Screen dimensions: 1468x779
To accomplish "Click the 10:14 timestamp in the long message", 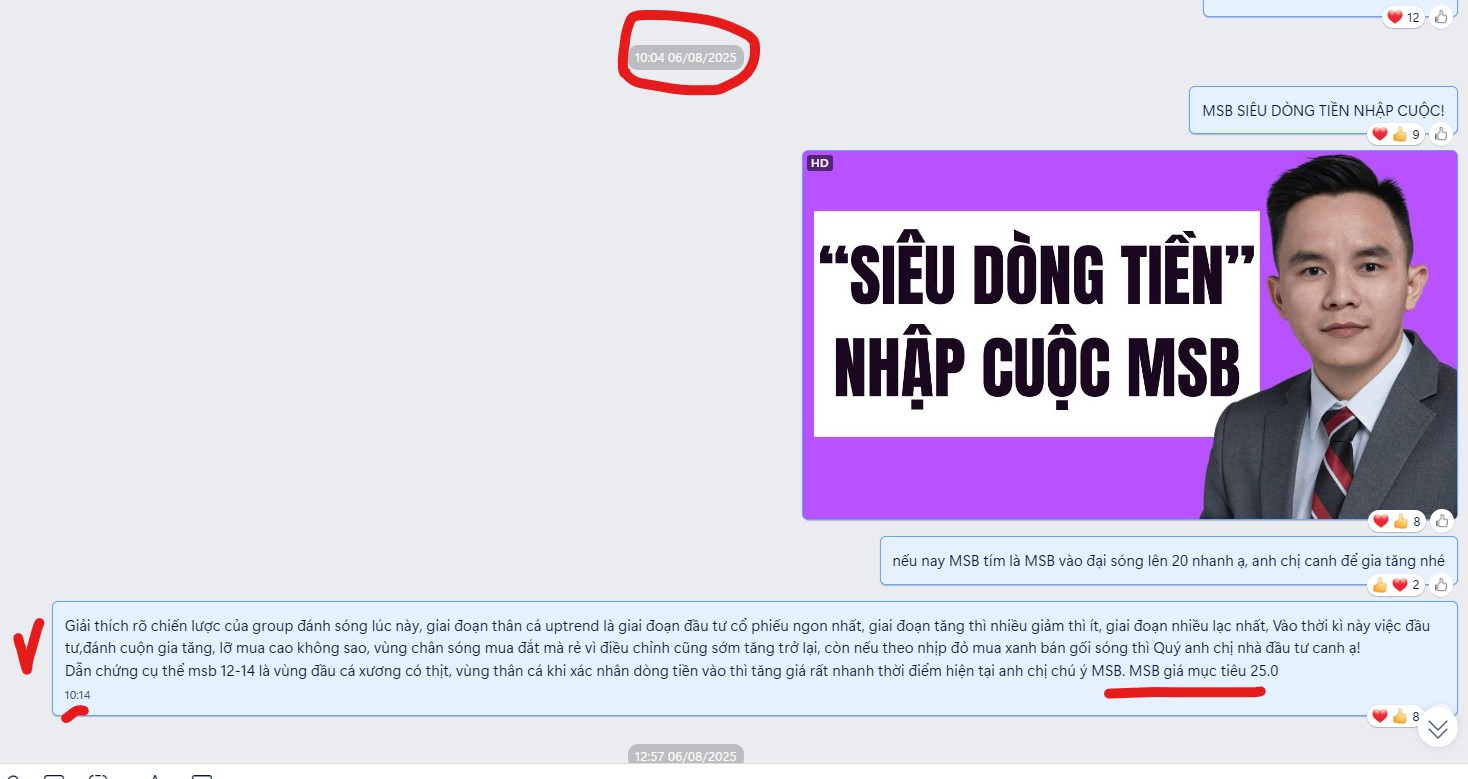I will coord(77,695).
